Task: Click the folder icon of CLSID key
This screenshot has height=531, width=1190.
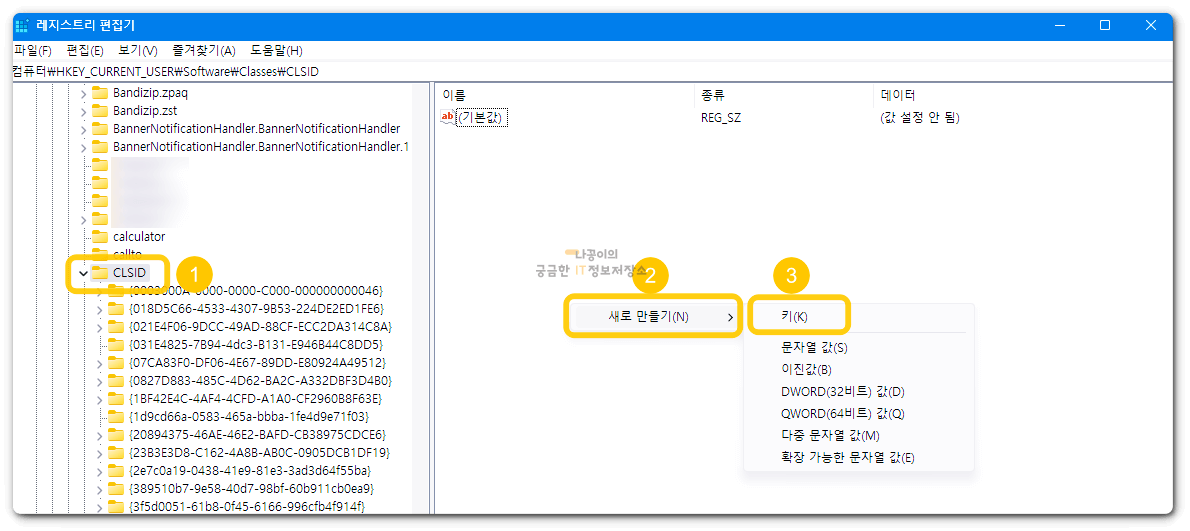Action: tap(99, 272)
